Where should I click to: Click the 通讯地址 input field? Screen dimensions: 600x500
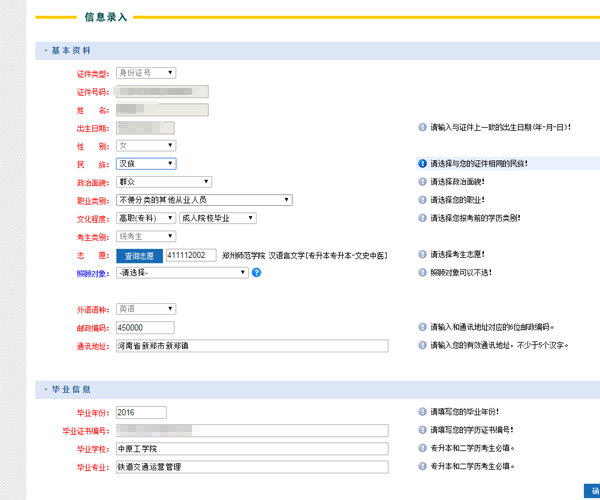click(251, 346)
